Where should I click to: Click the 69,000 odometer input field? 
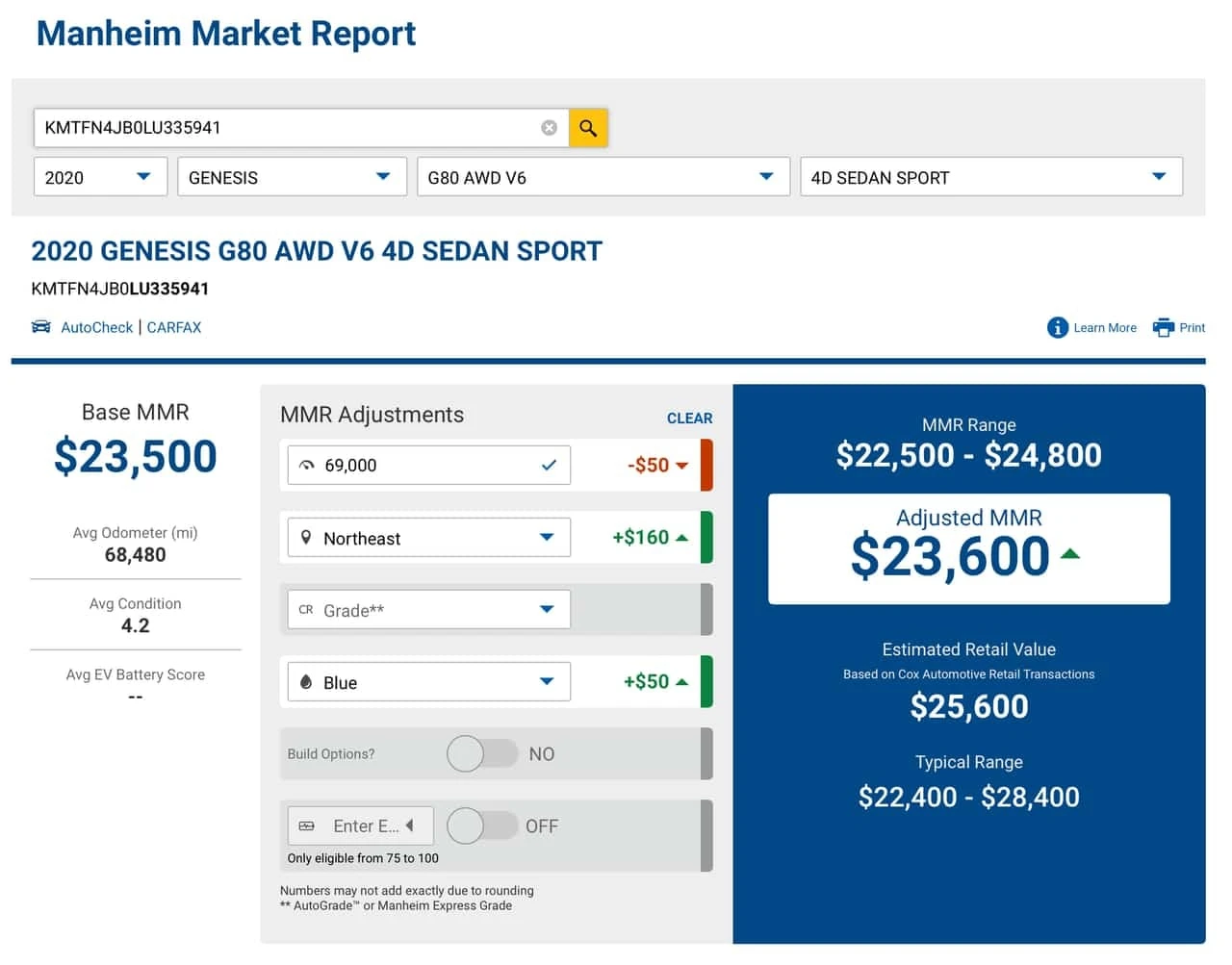coord(429,466)
